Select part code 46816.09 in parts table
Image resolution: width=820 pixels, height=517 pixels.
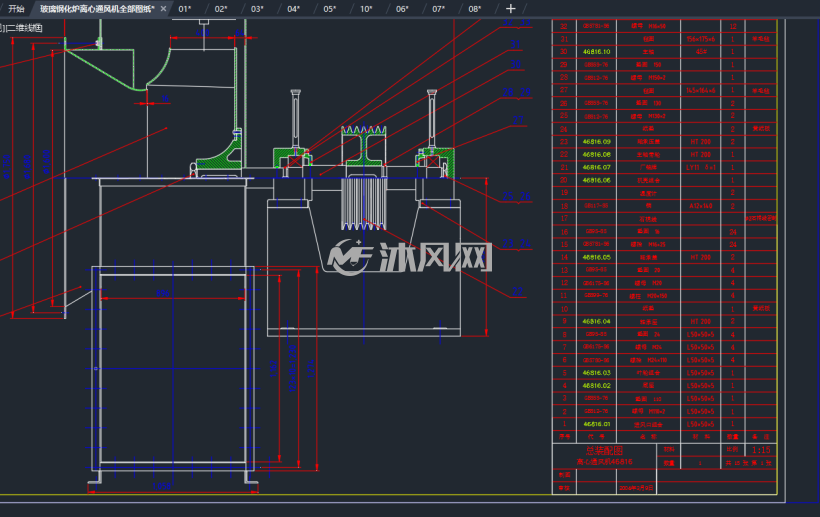[x=596, y=142]
